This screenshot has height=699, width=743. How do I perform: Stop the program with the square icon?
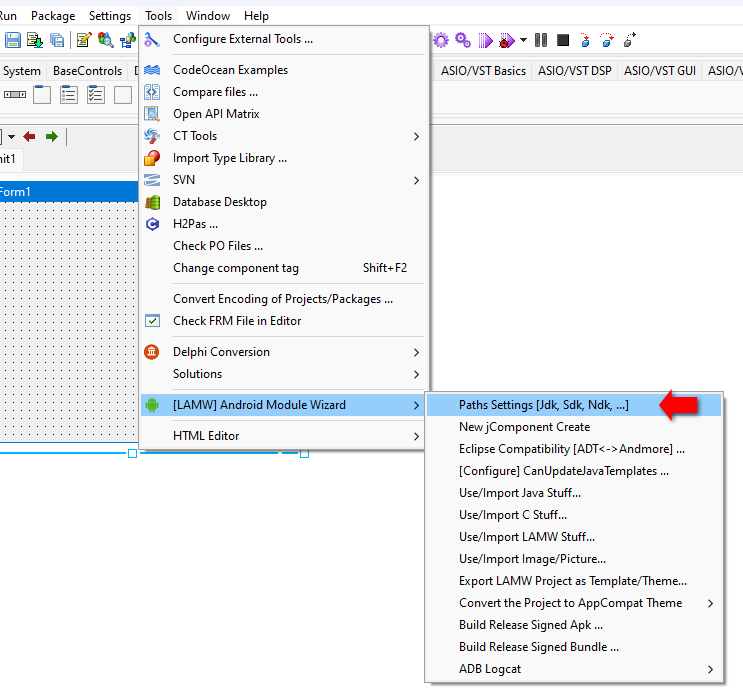563,40
